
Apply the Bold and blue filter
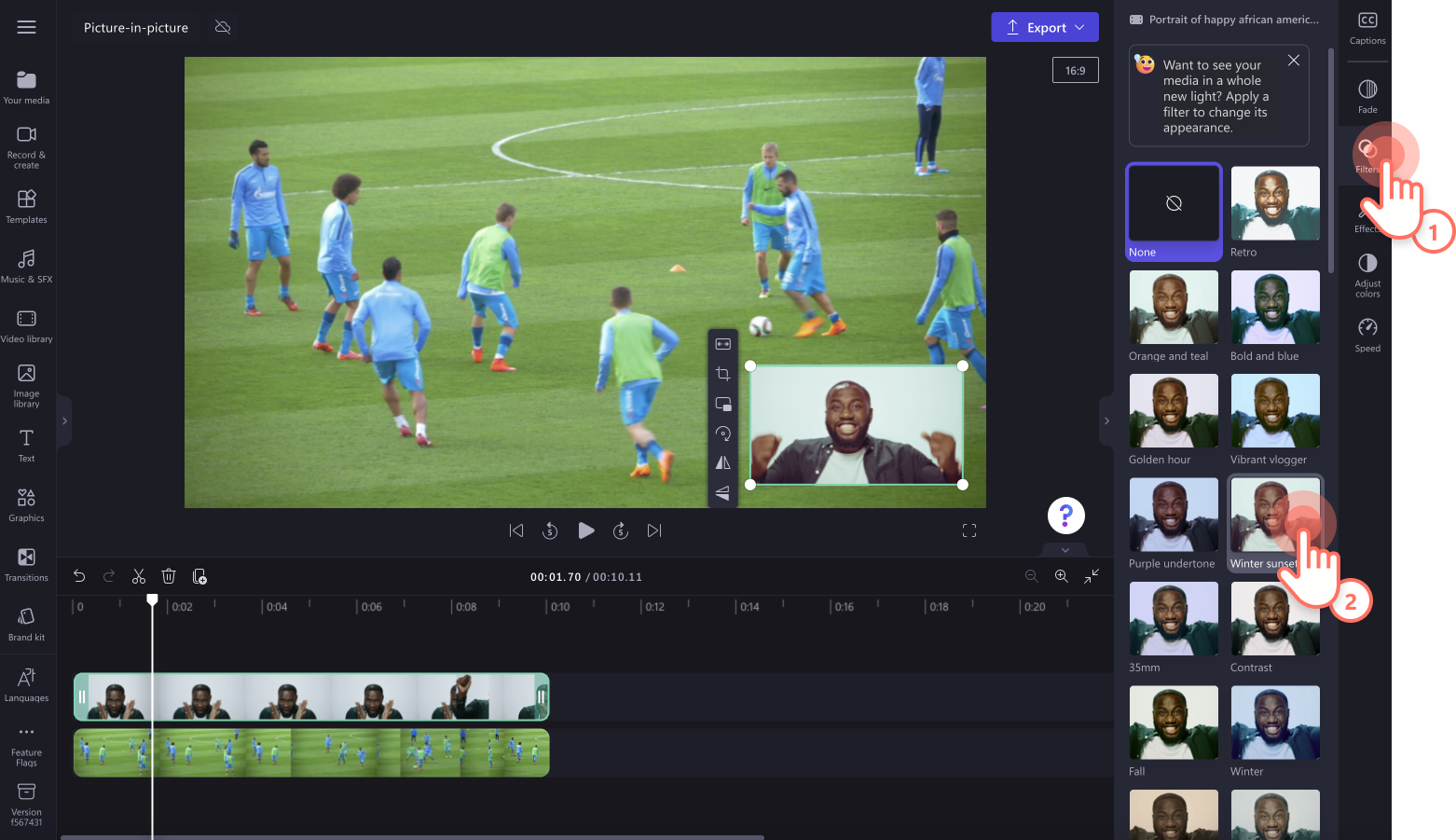[1275, 317]
